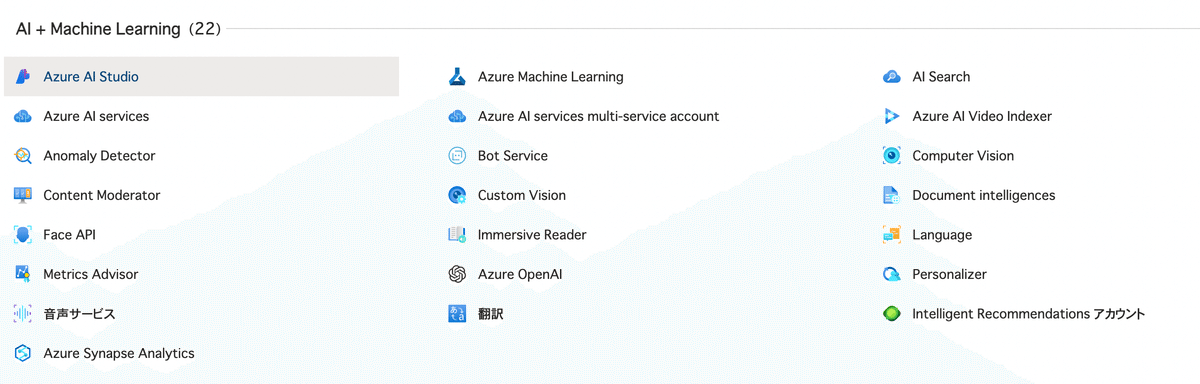
Task: Select Azure AI services multi-service account
Action: pos(598,116)
